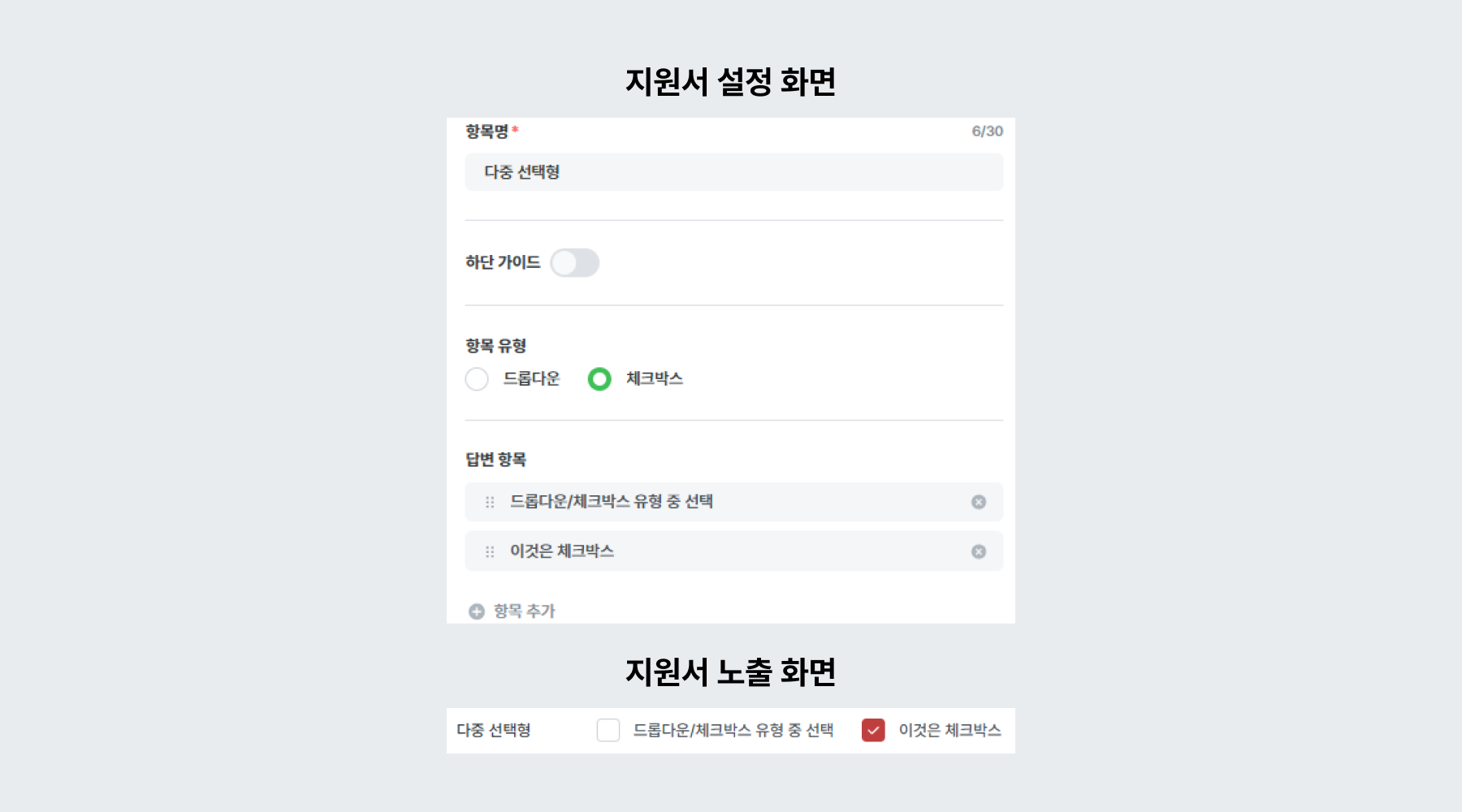
Task: Click the X icon on the first answer row
Action: [x=980, y=502]
